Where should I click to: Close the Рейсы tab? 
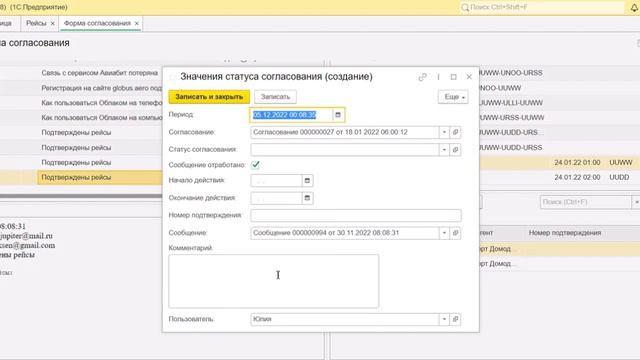pyautogui.click(x=52, y=24)
